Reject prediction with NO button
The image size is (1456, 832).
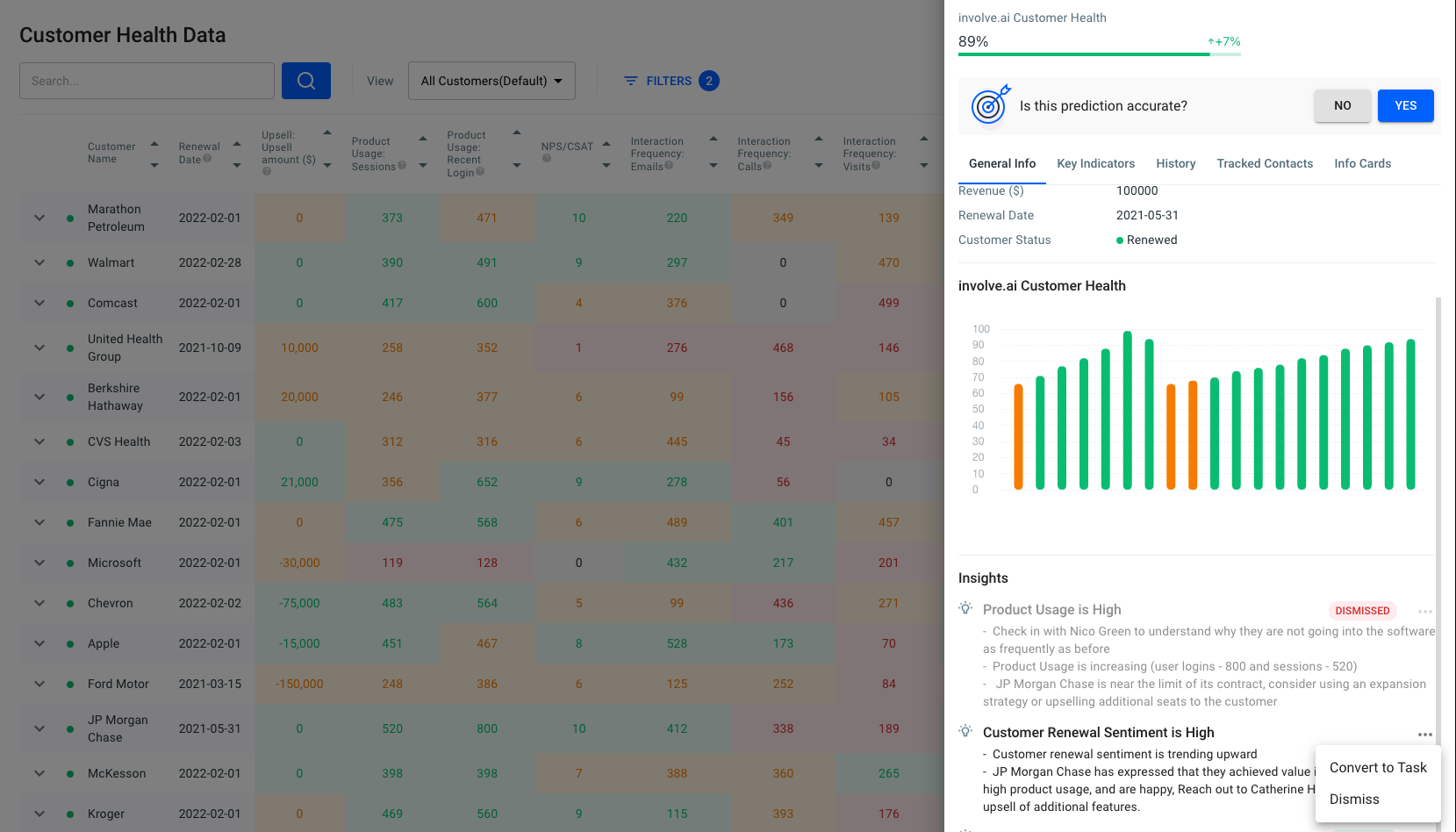[1342, 105]
